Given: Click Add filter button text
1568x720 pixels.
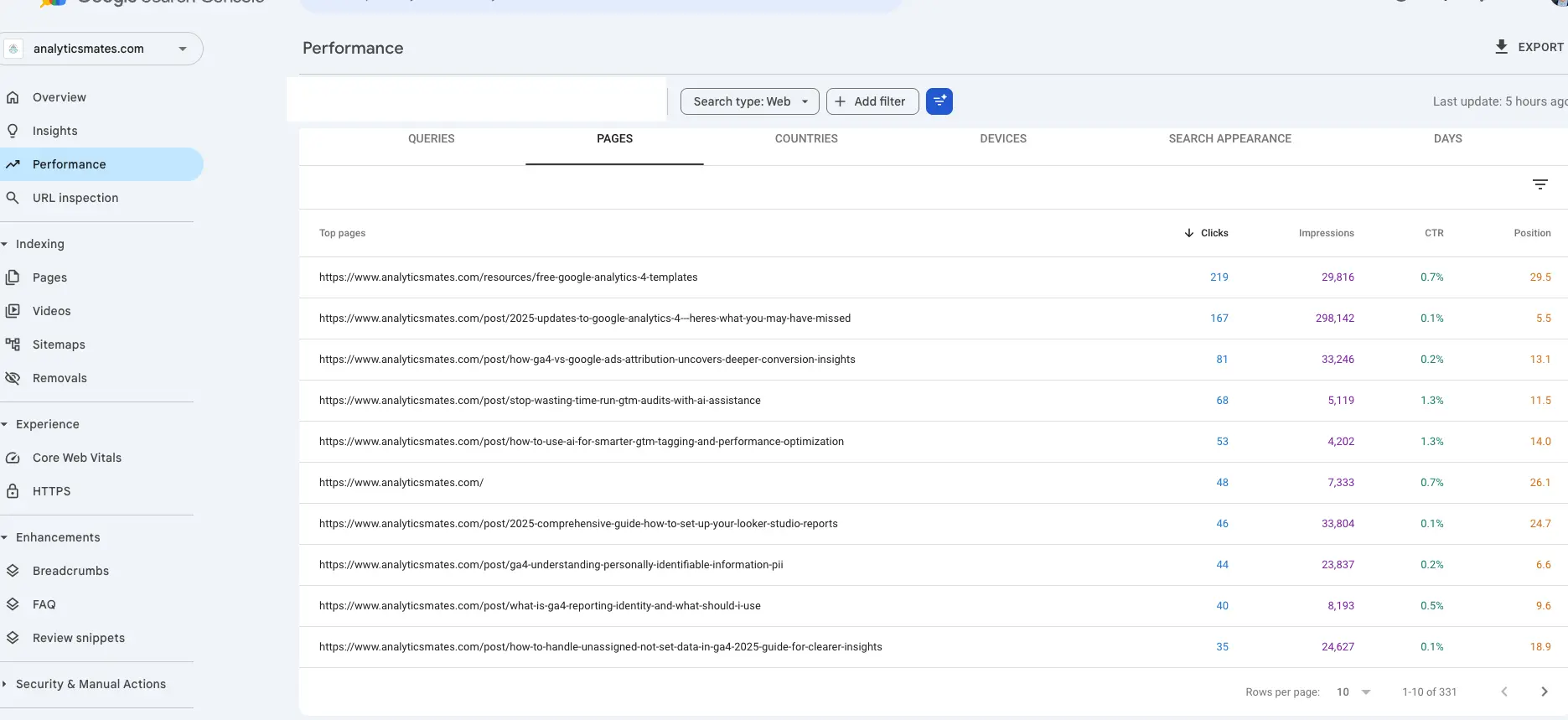Looking at the screenshot, I should click(880, 101).
